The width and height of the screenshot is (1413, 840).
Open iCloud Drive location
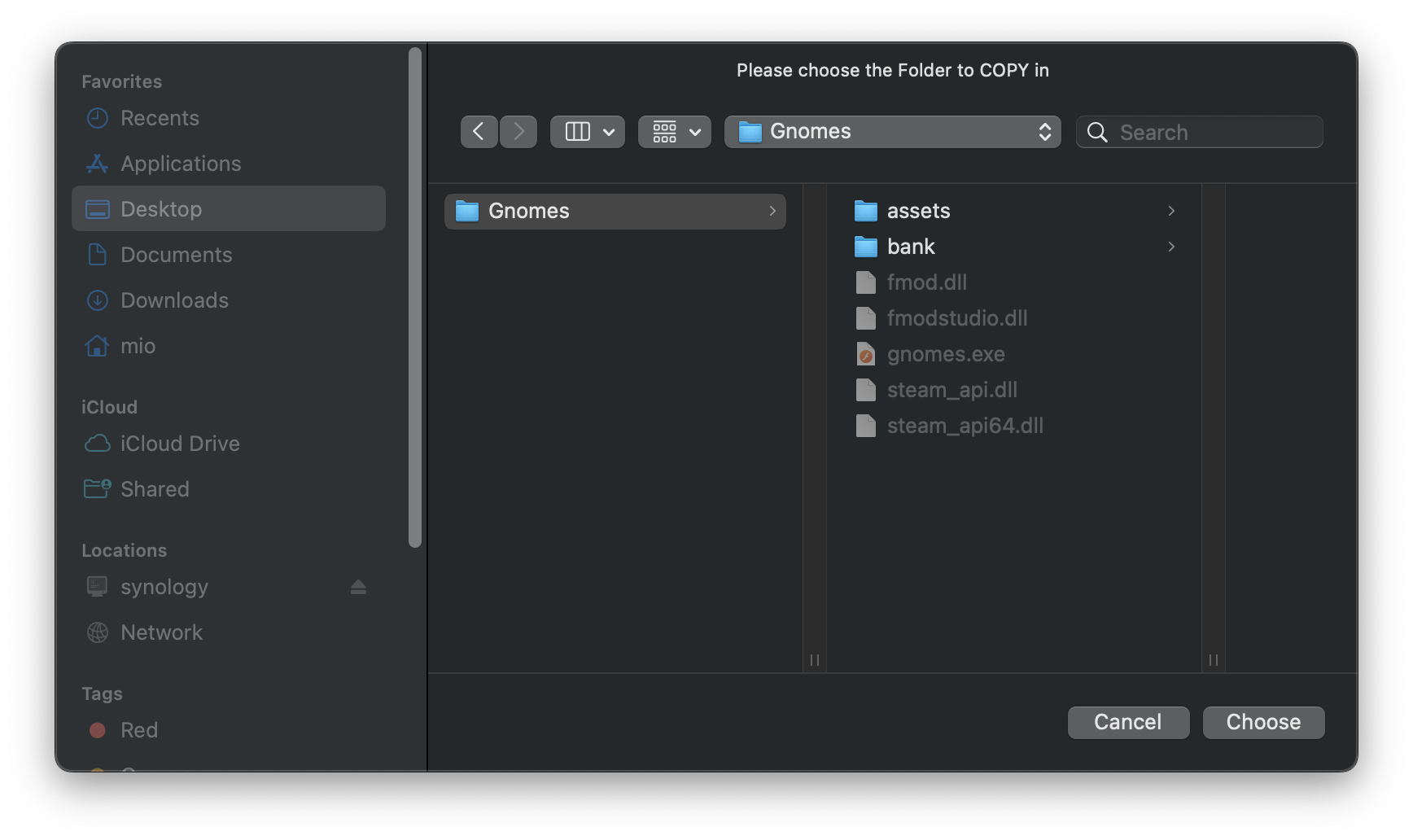pyautogui.click(x=179, y=444)
